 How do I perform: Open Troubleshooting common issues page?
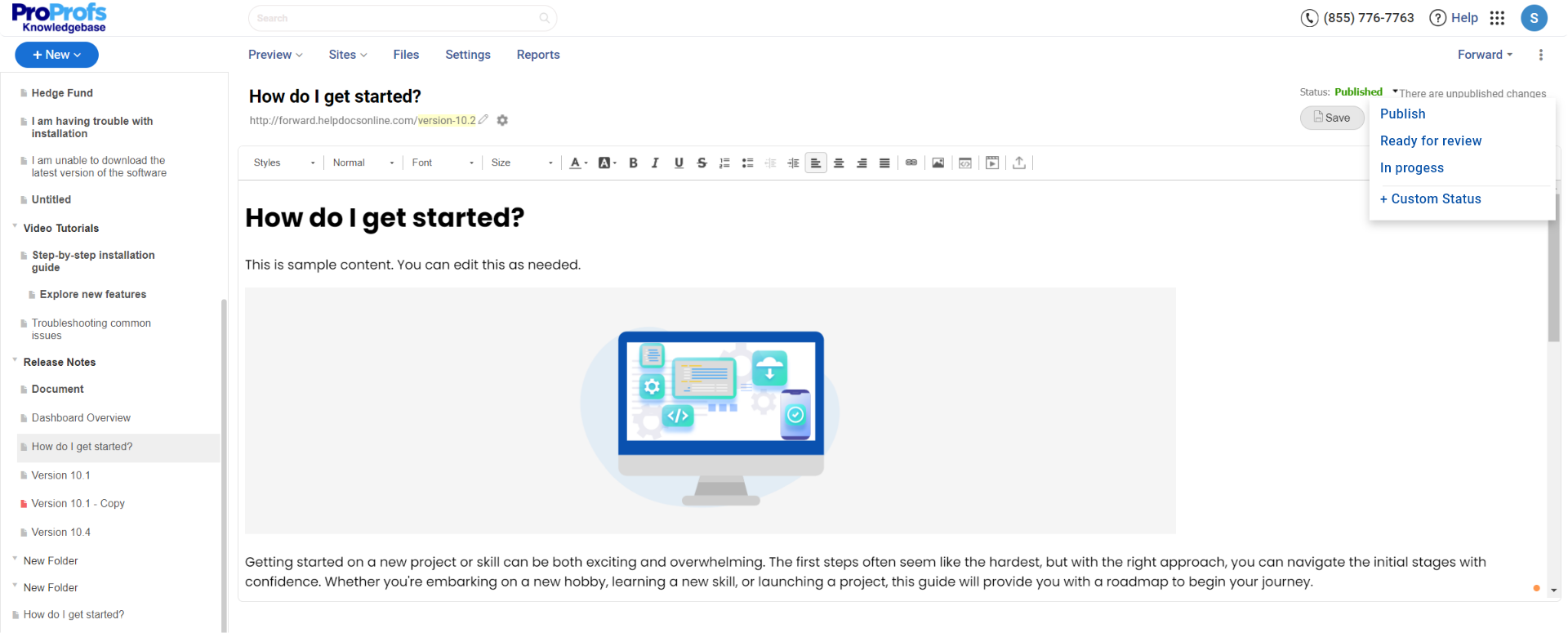pos(91,329)
